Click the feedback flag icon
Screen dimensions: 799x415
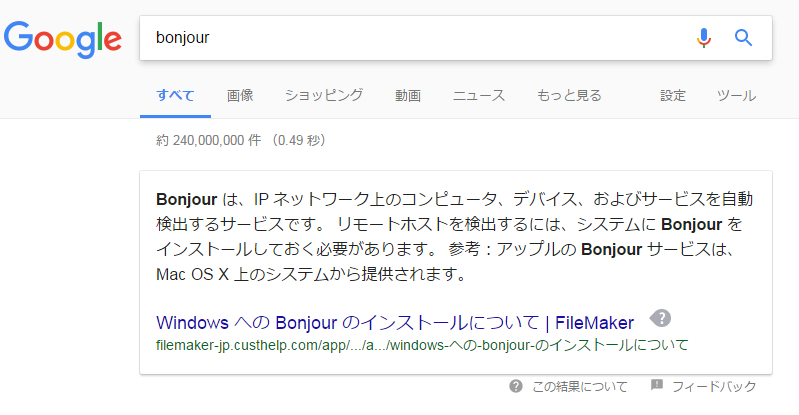click(657, 385)
